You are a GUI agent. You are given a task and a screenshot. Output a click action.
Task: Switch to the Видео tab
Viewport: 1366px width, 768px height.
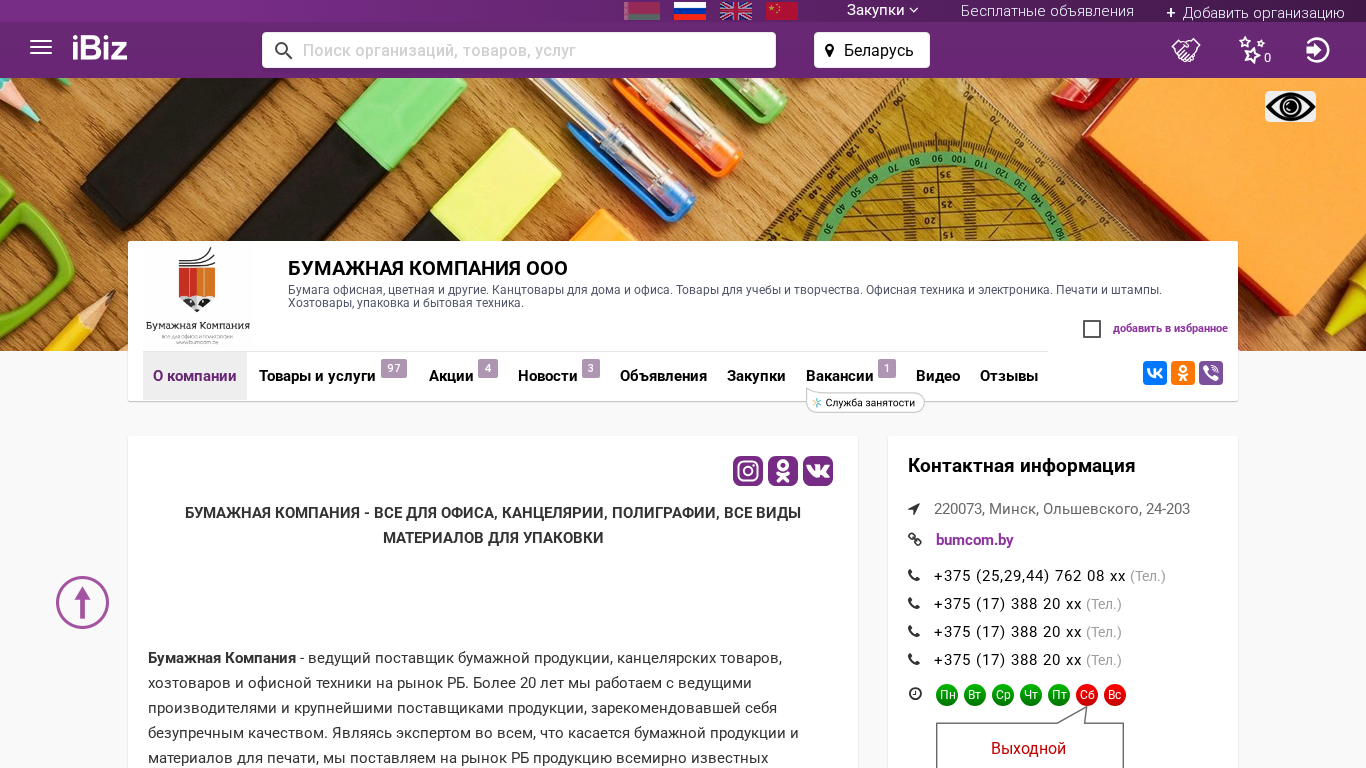pyautogui.click(x=938, y=376)
